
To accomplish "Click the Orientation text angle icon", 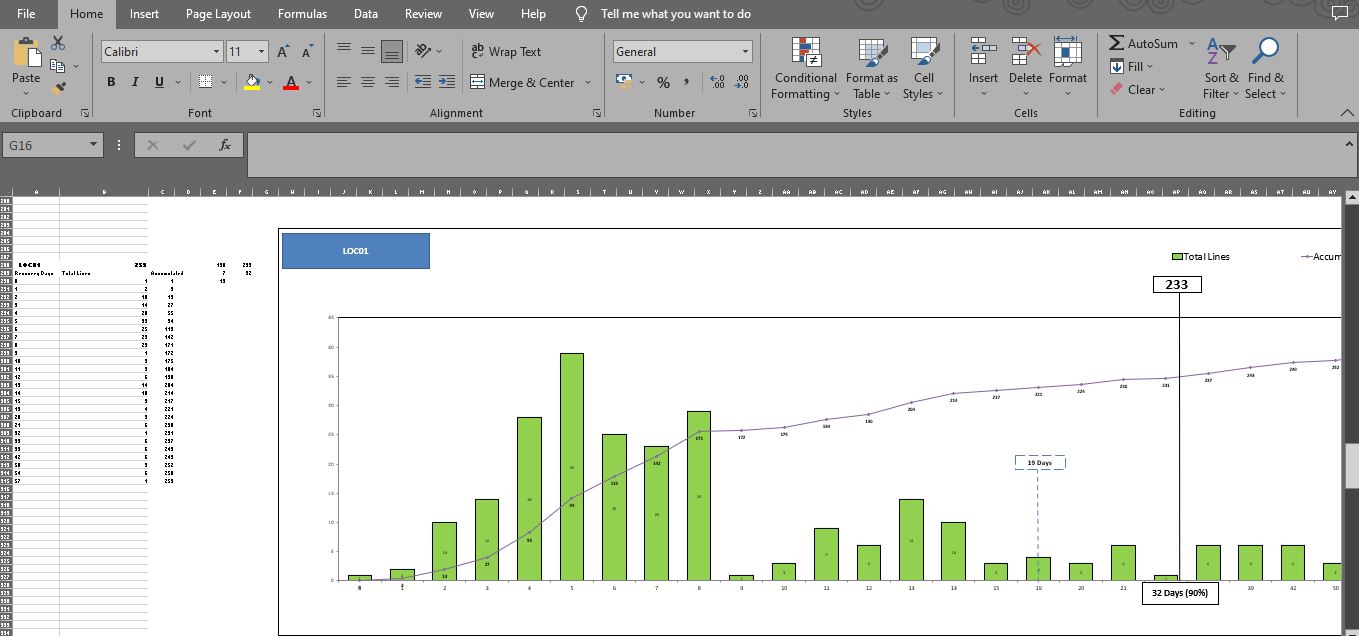I will pyautogui.click(x=423, y=51).
